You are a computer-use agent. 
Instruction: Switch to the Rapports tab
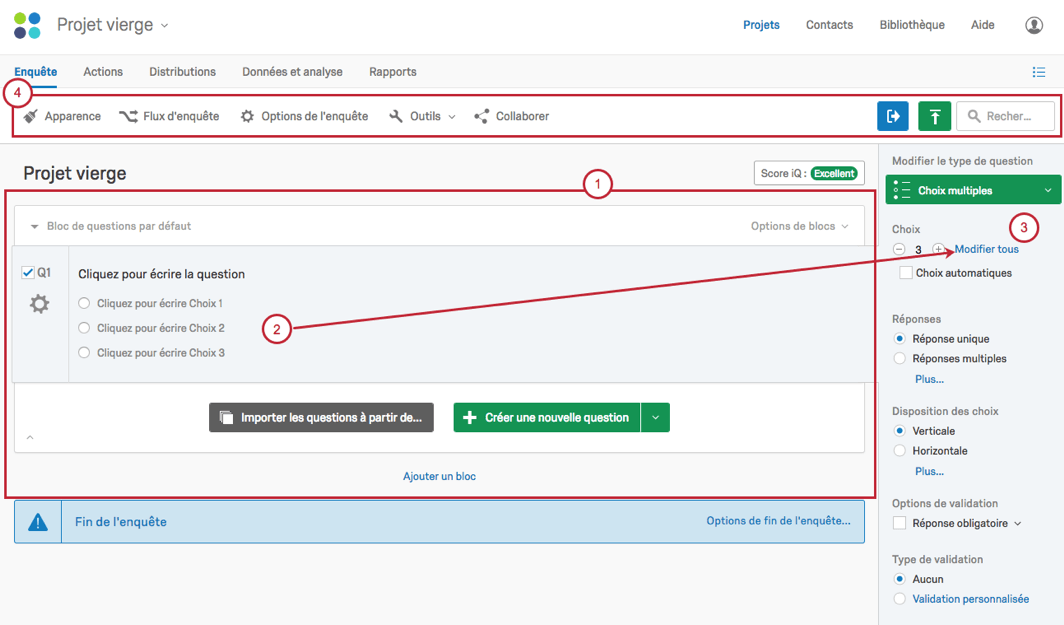point(393,72)
